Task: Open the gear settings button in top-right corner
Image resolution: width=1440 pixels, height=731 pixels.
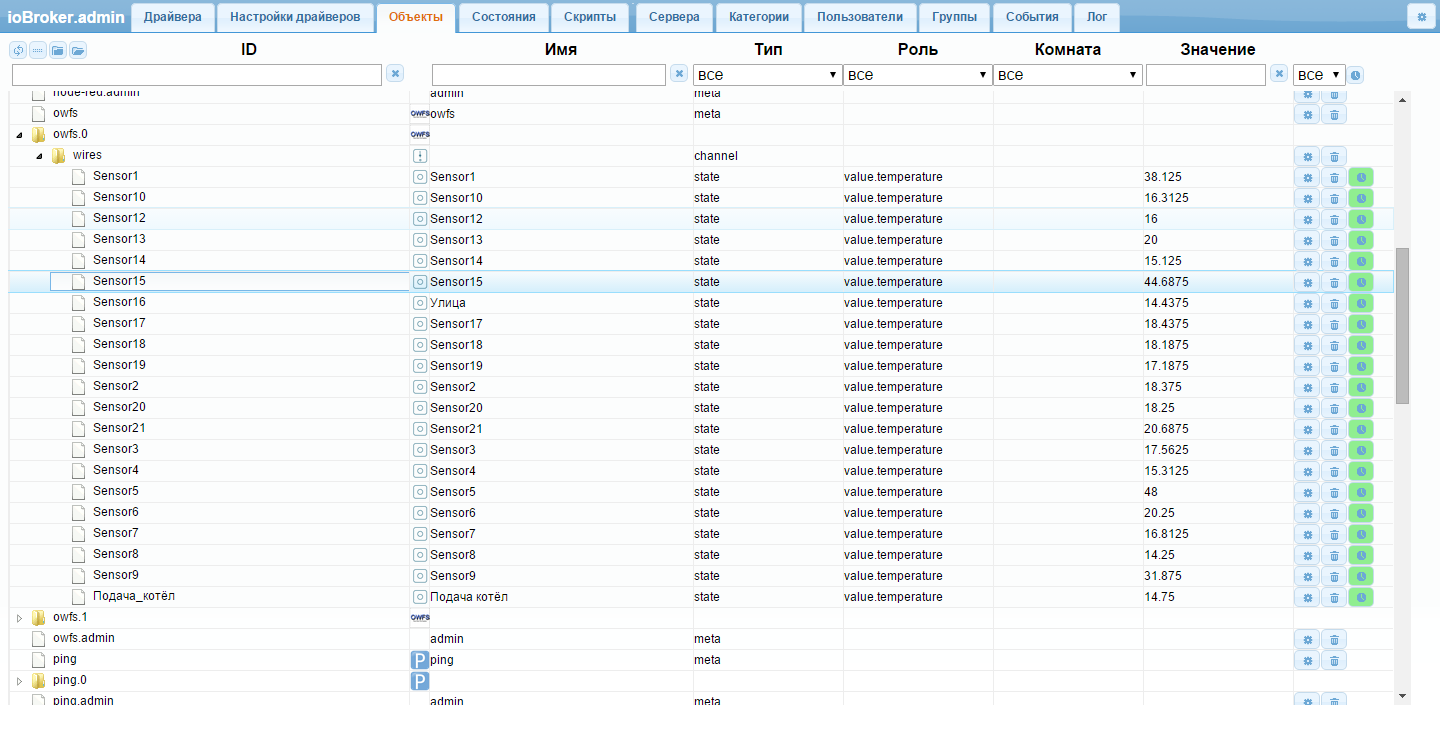Action: click(1421, 17)
